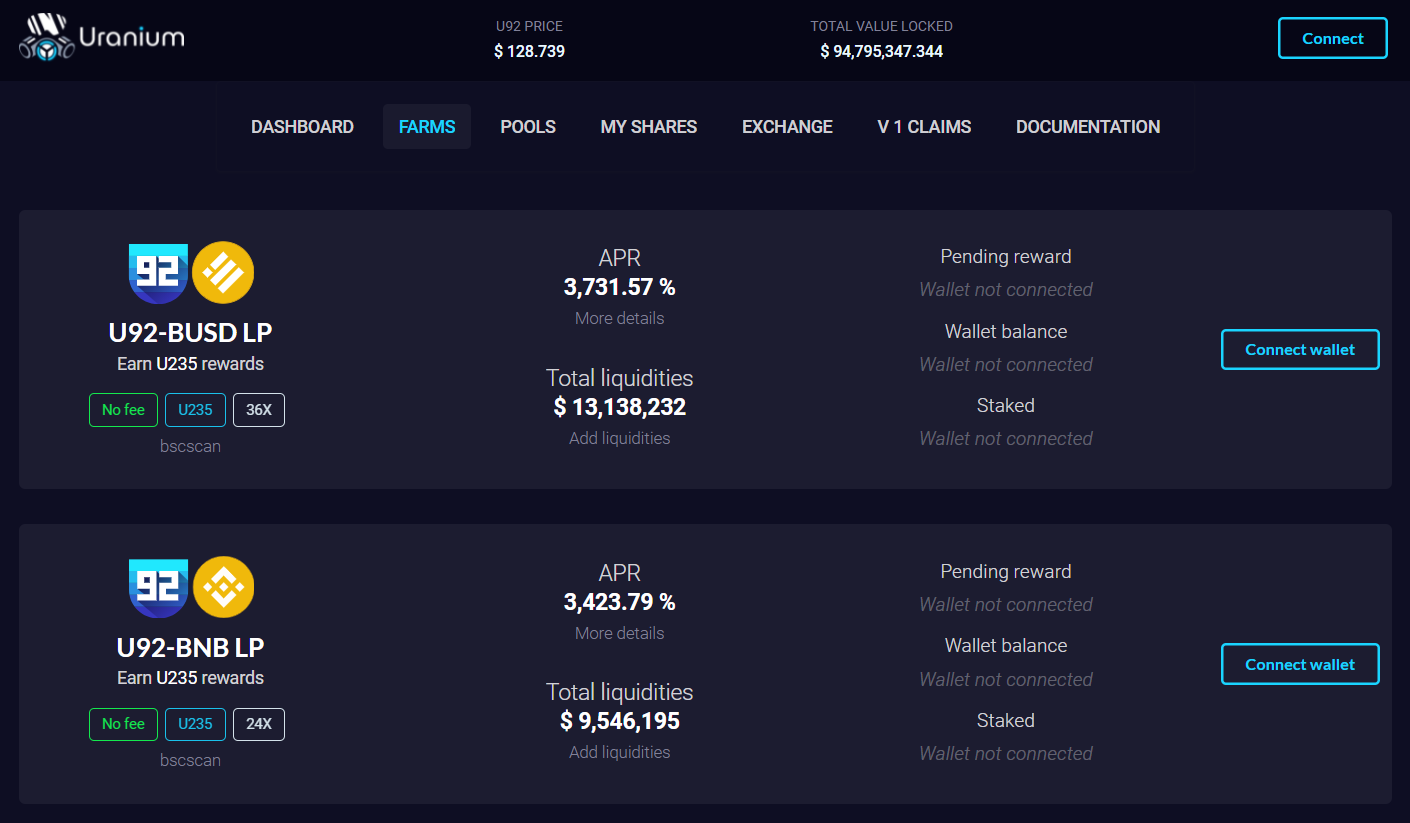The image size is (1410, 823).
Task: Click the 36X multiplier badge
Action: click(259, 410)
